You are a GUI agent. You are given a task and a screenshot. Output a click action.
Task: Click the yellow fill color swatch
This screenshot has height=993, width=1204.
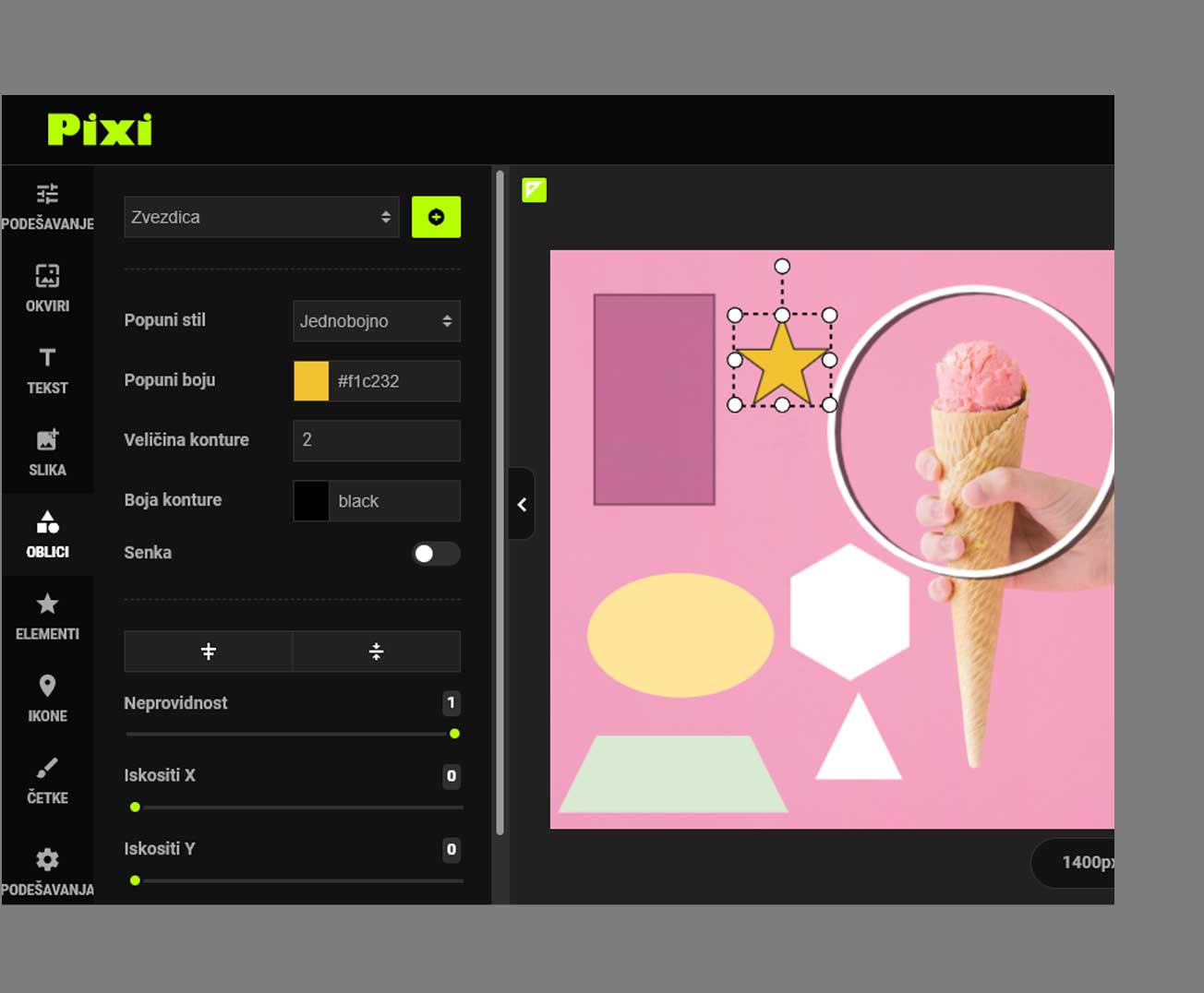click(x=311, y=381)
